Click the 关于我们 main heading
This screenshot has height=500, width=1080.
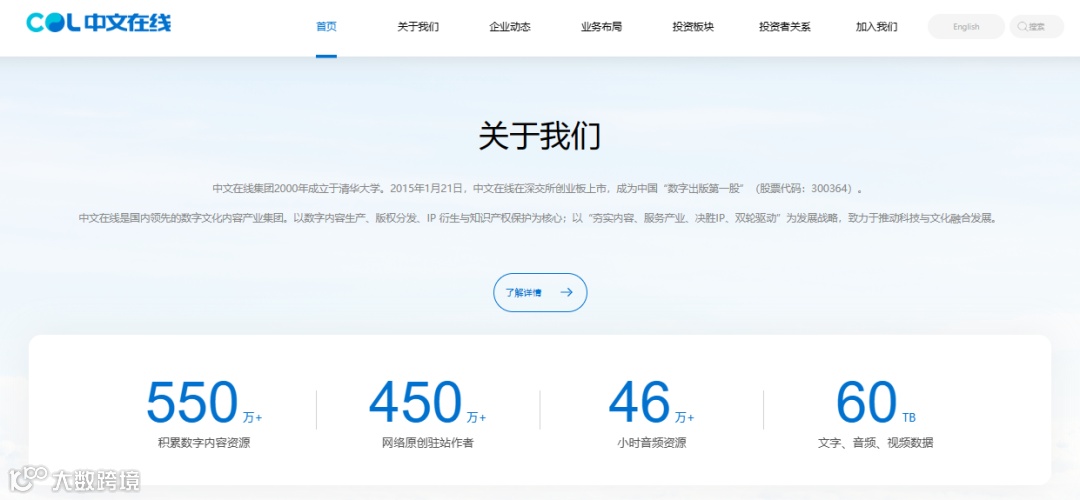[x=540, y=136]
